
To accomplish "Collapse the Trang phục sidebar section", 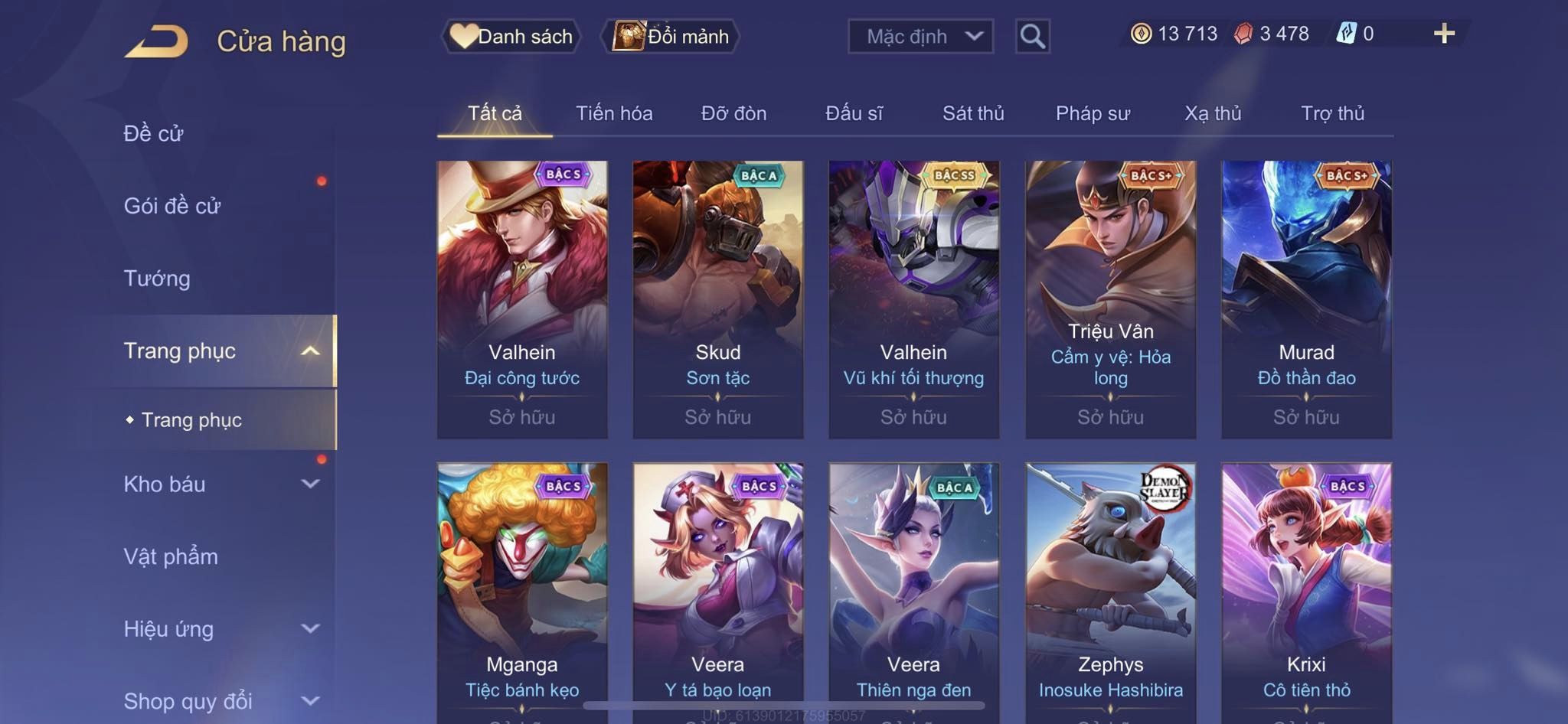I will (x=310, y=351).
